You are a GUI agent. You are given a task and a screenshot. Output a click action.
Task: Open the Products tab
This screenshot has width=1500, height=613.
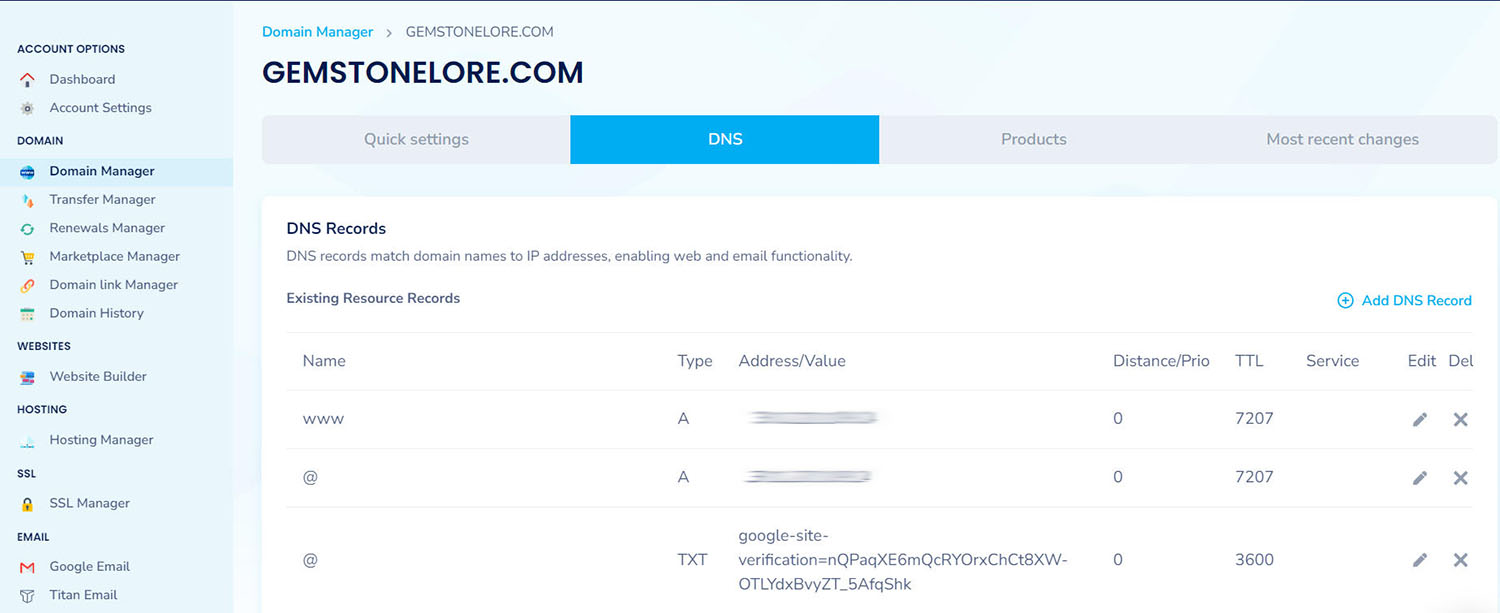tap(1033, 140)
